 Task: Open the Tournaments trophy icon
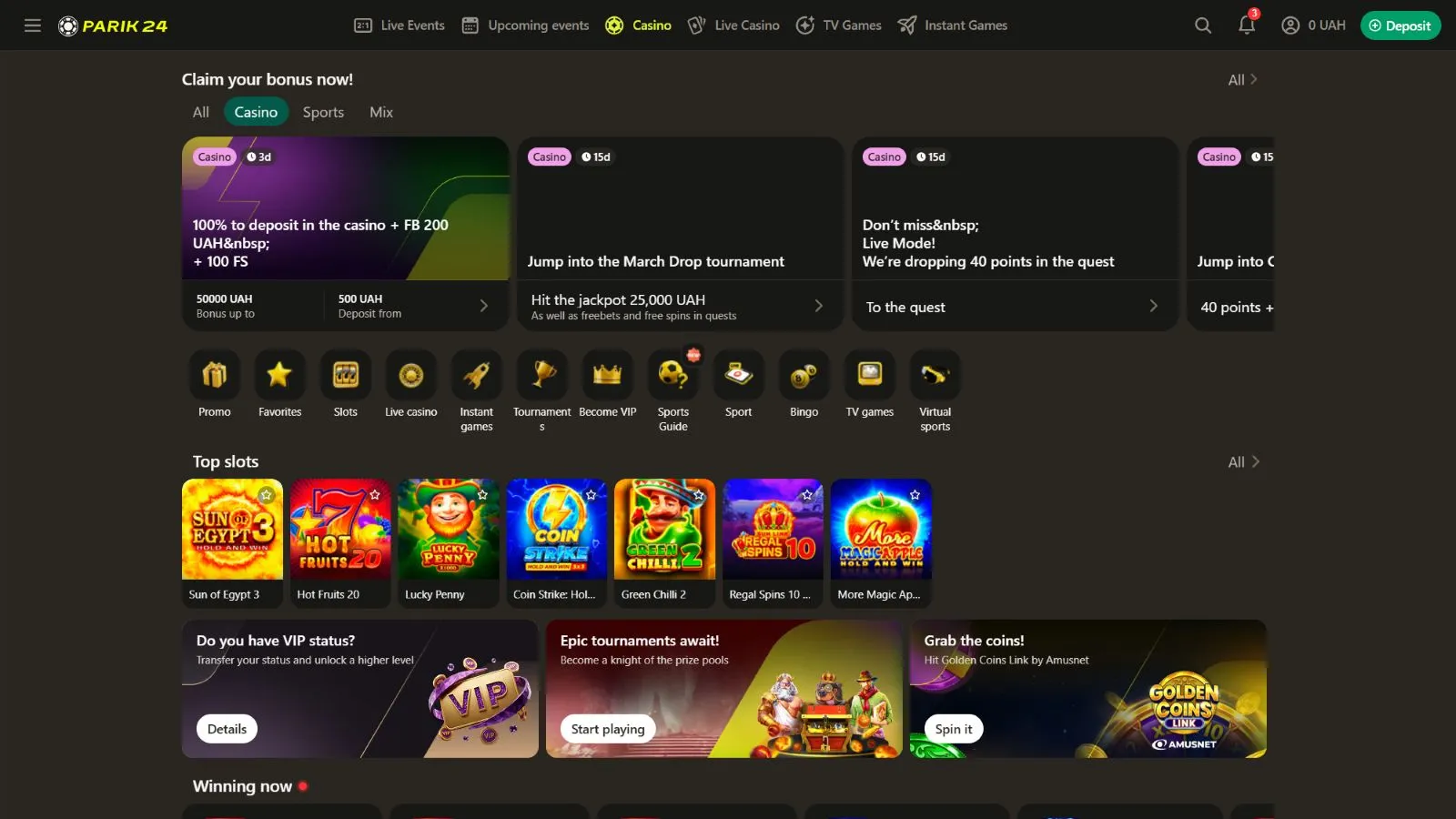point(542,375)
